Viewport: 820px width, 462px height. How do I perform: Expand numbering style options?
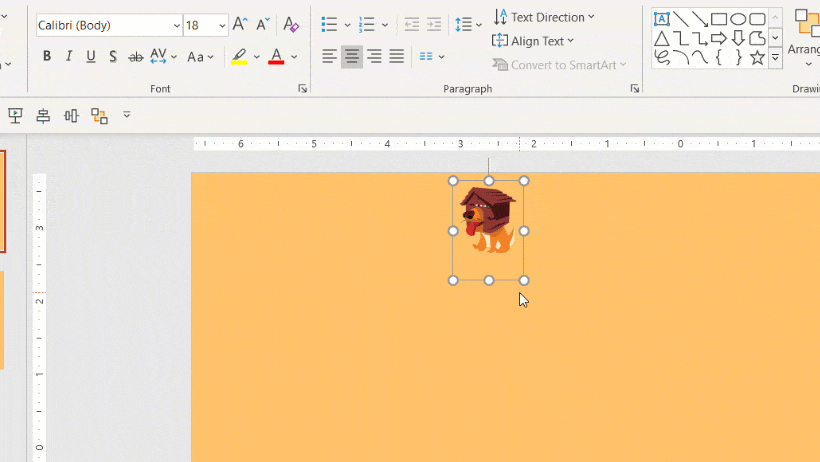tap(385, 25)
